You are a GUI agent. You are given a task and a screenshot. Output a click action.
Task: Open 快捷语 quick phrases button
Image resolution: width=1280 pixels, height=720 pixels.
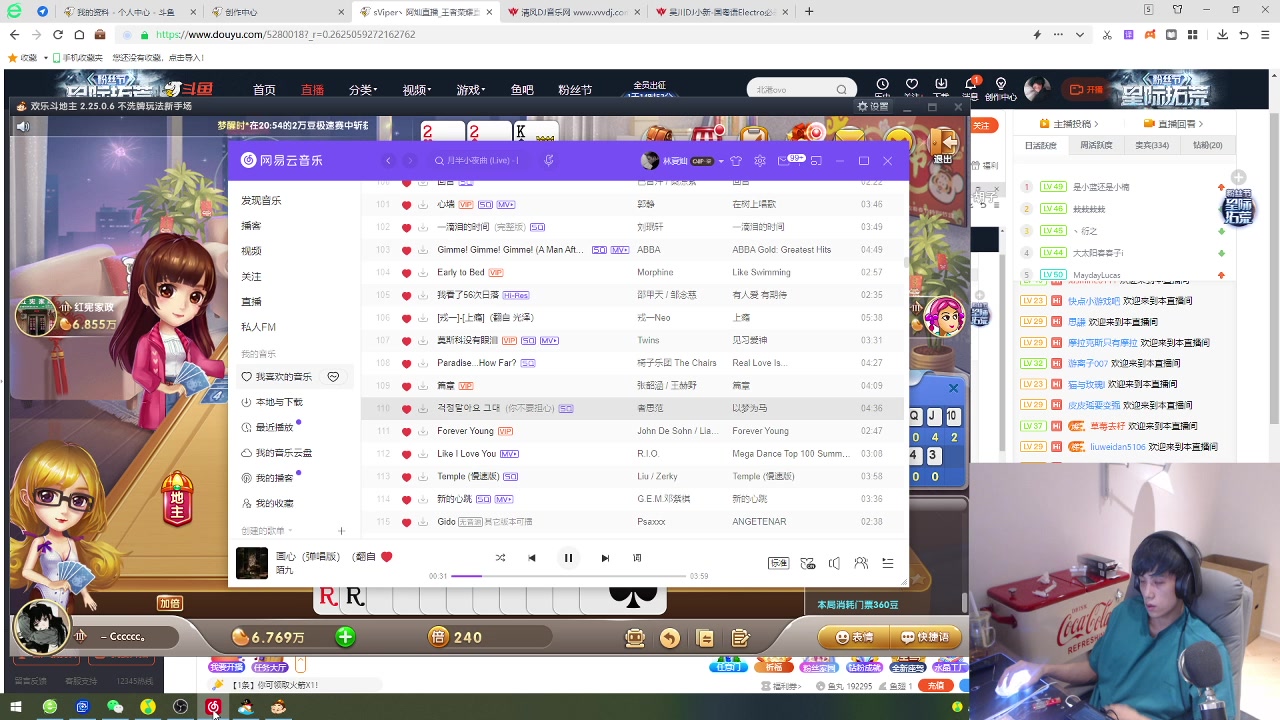[x=925, y=637]
